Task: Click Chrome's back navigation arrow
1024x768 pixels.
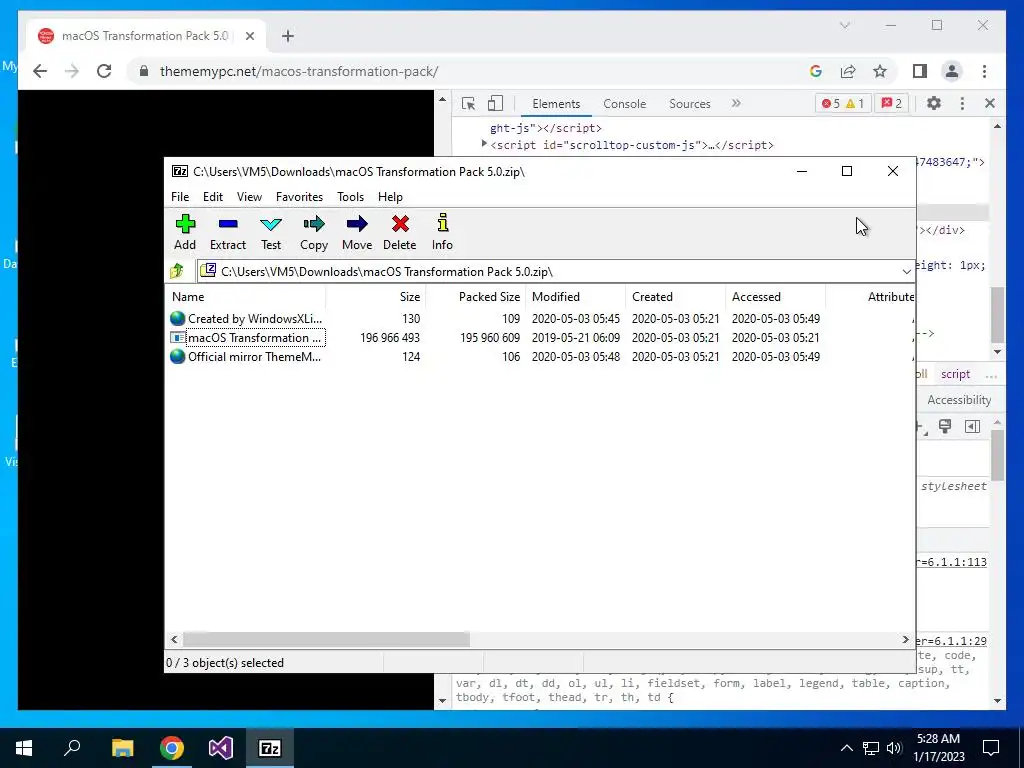Action: 40,71
